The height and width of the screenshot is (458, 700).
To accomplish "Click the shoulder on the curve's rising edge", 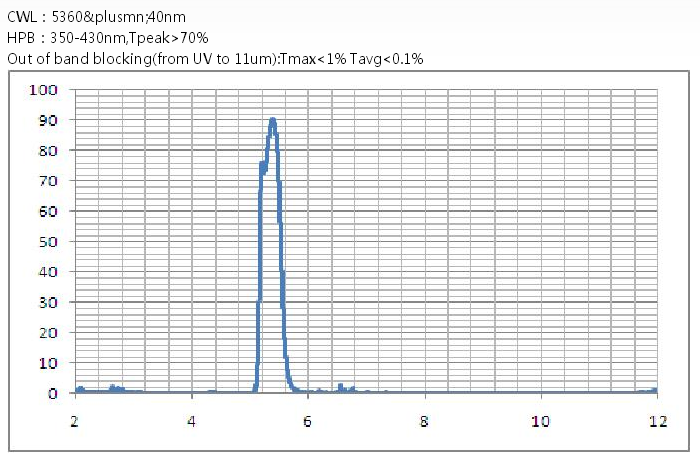I will coord(263,164).
